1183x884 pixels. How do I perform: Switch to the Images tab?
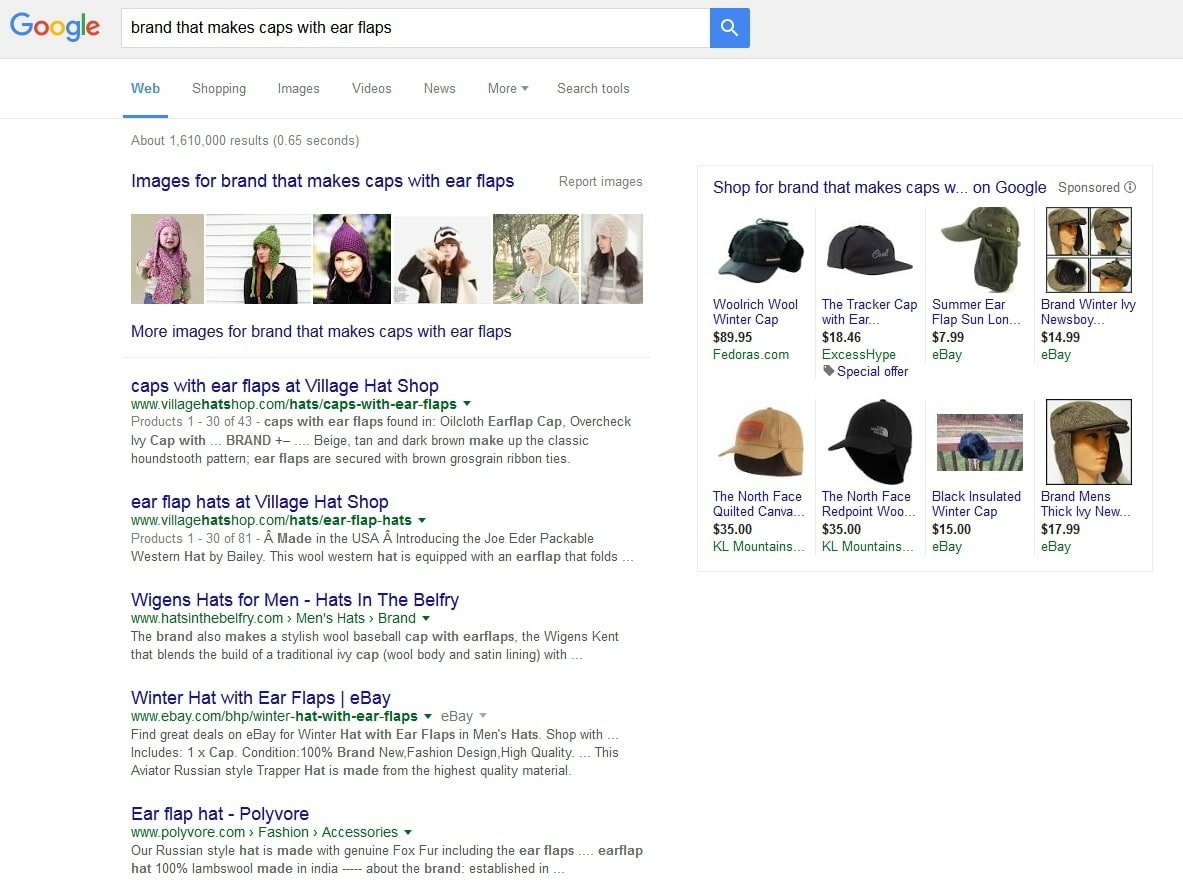tap(298, 88)
